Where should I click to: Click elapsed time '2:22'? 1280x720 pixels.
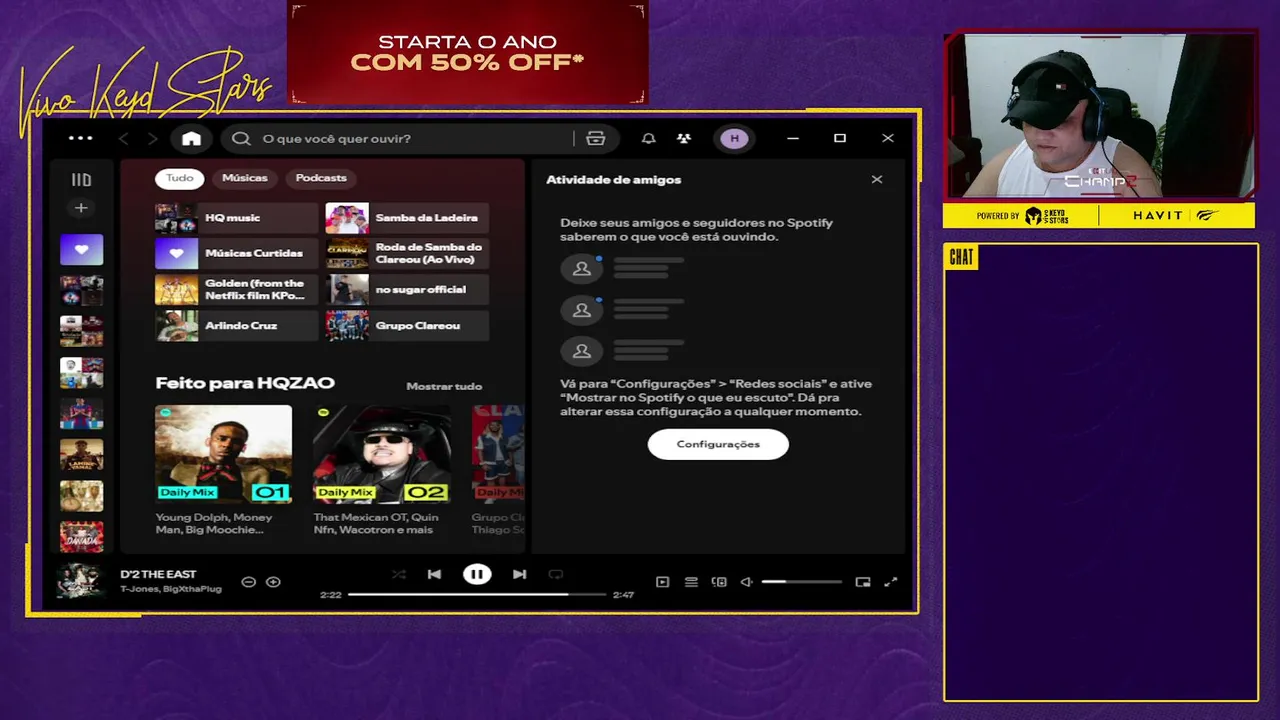coord(331,595)
